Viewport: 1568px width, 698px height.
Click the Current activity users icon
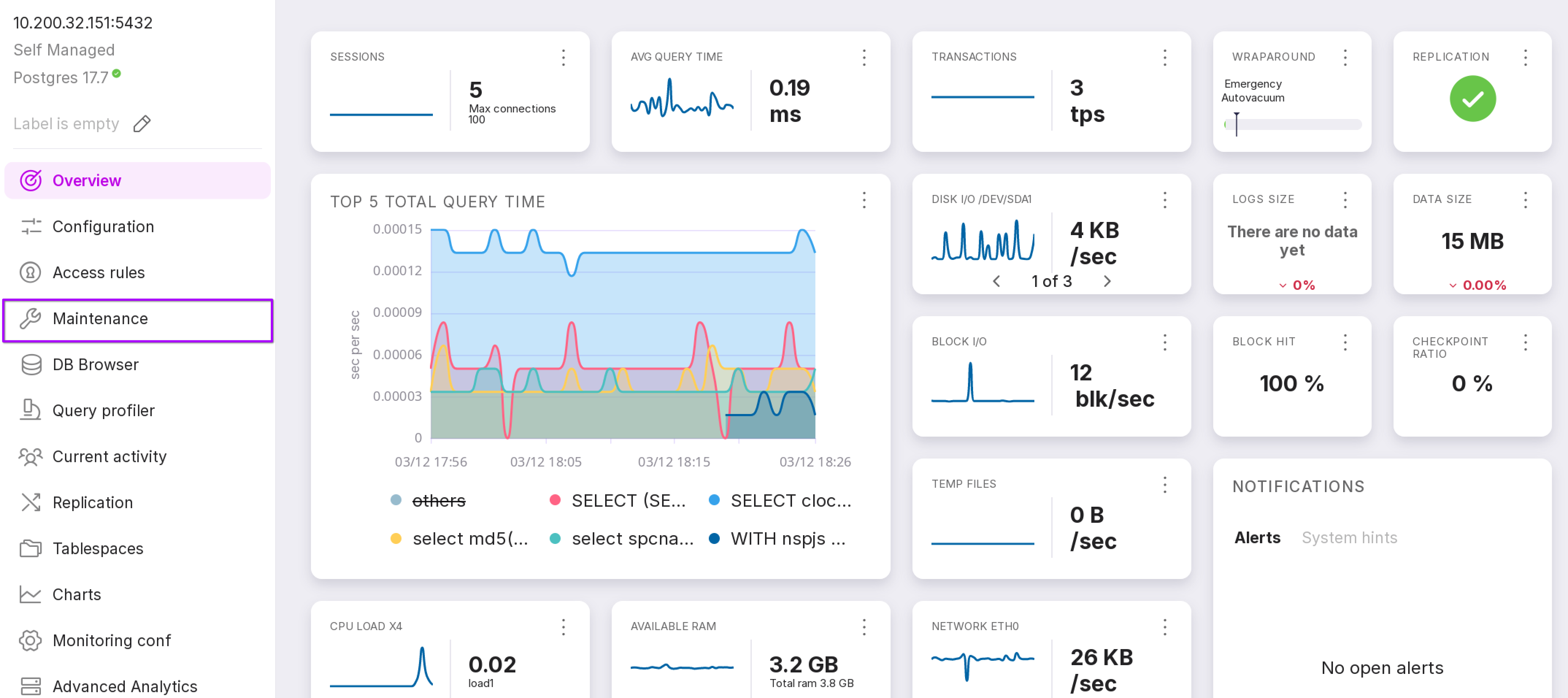[x=30, y=456]
